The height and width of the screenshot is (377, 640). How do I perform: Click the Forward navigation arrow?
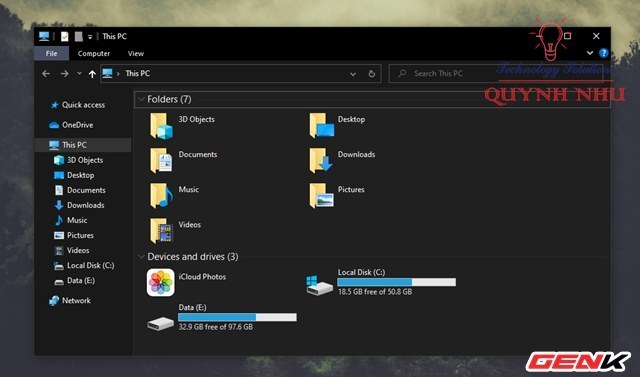(64, 74)
